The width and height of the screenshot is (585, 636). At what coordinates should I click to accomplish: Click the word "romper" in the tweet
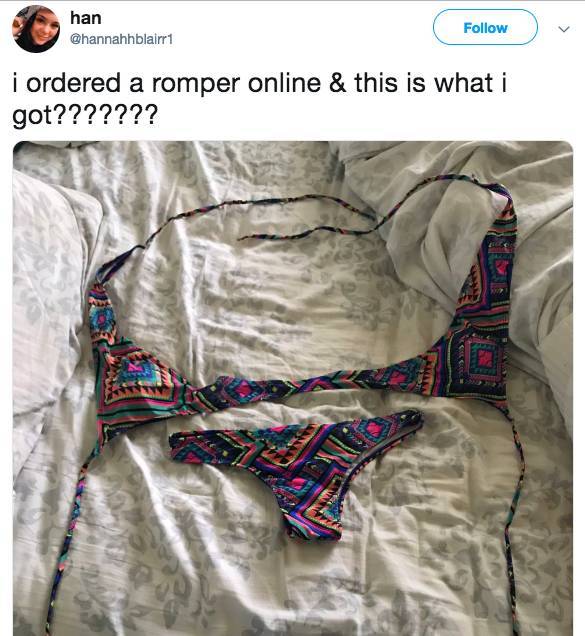(x=196, y=84)
